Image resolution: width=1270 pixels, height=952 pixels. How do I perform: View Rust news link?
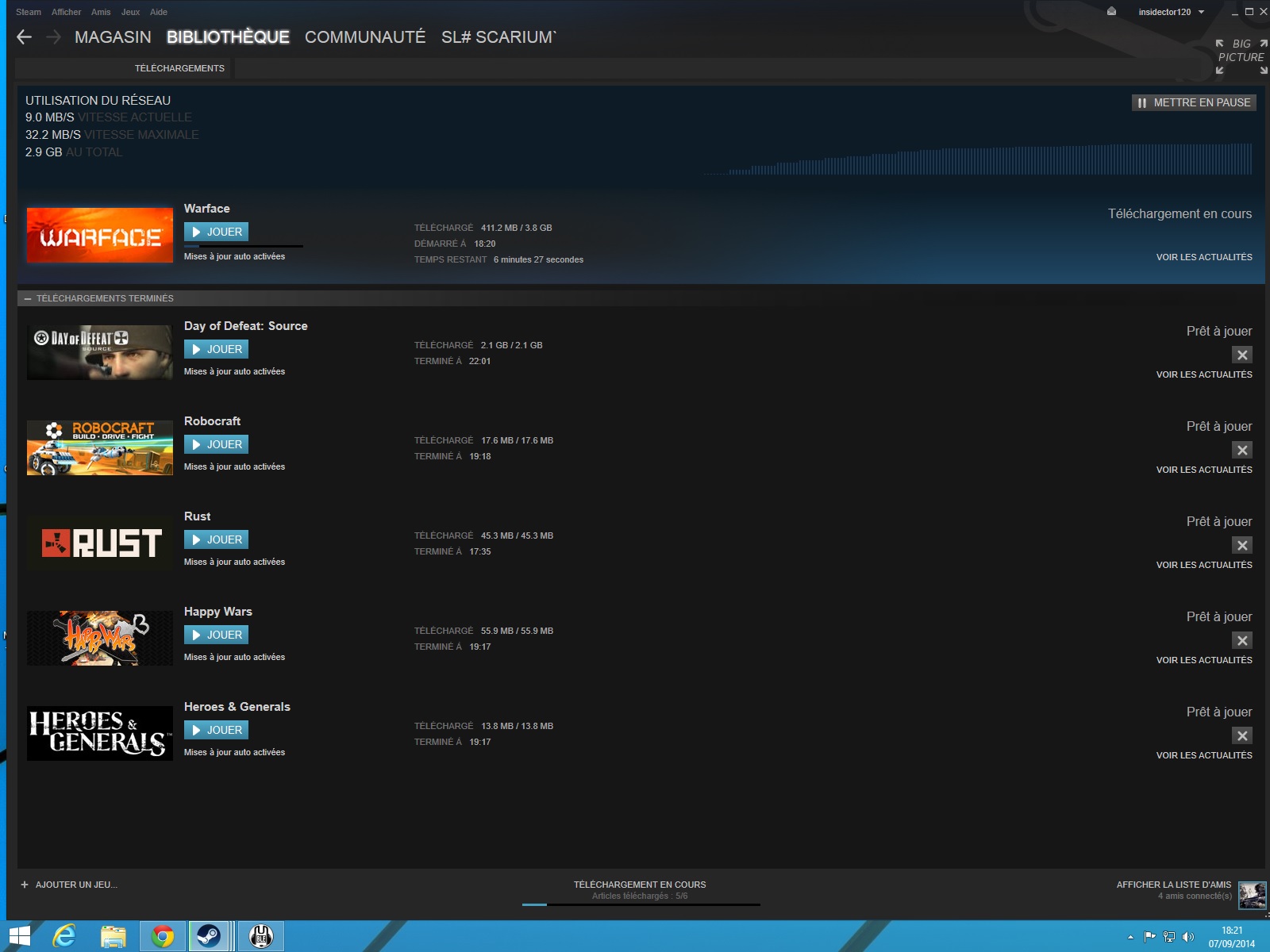1204,565
